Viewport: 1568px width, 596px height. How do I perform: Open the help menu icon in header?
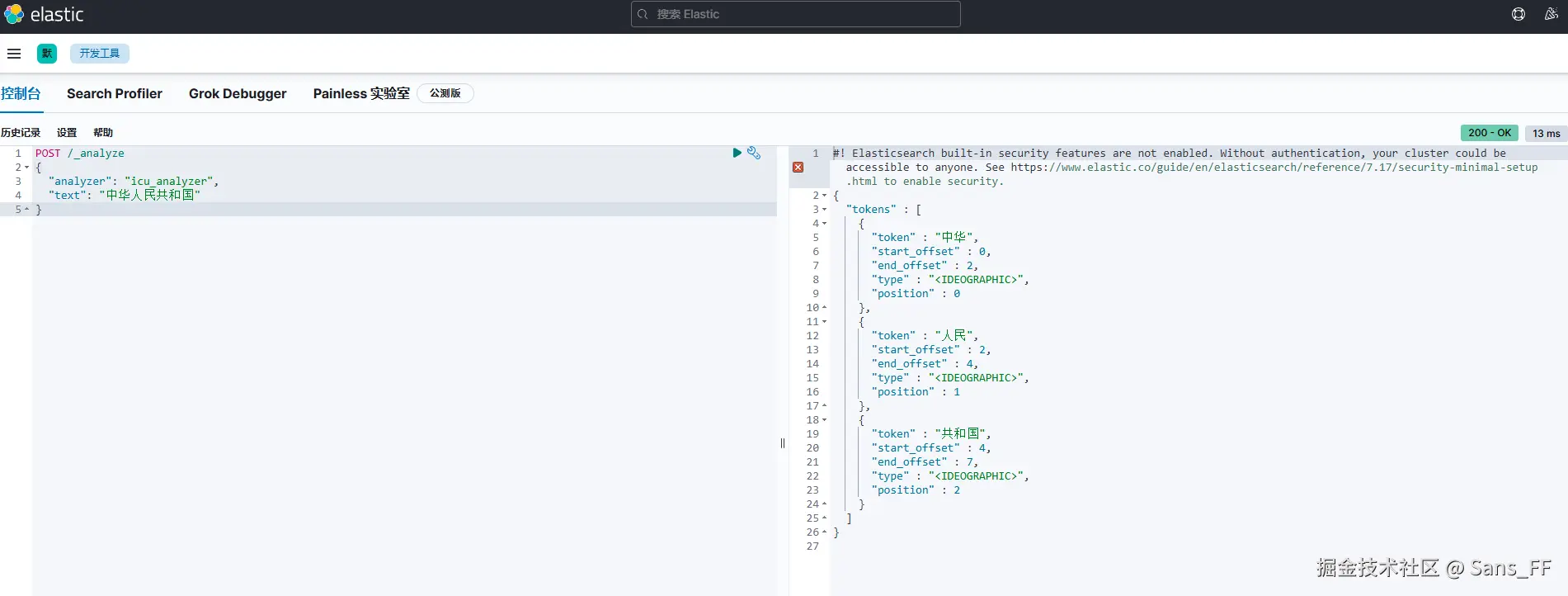point(1518,14)
